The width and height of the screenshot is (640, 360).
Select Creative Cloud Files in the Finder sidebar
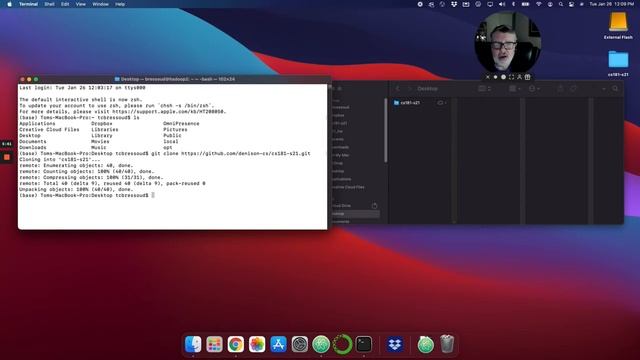point(348,187)
